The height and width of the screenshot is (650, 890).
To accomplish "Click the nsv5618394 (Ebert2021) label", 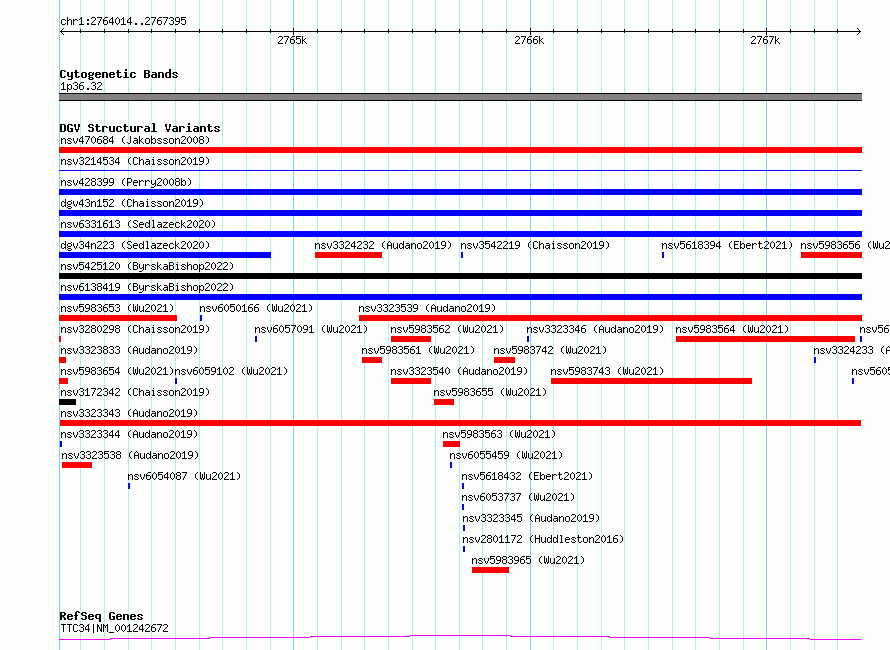I will (727, 245).
